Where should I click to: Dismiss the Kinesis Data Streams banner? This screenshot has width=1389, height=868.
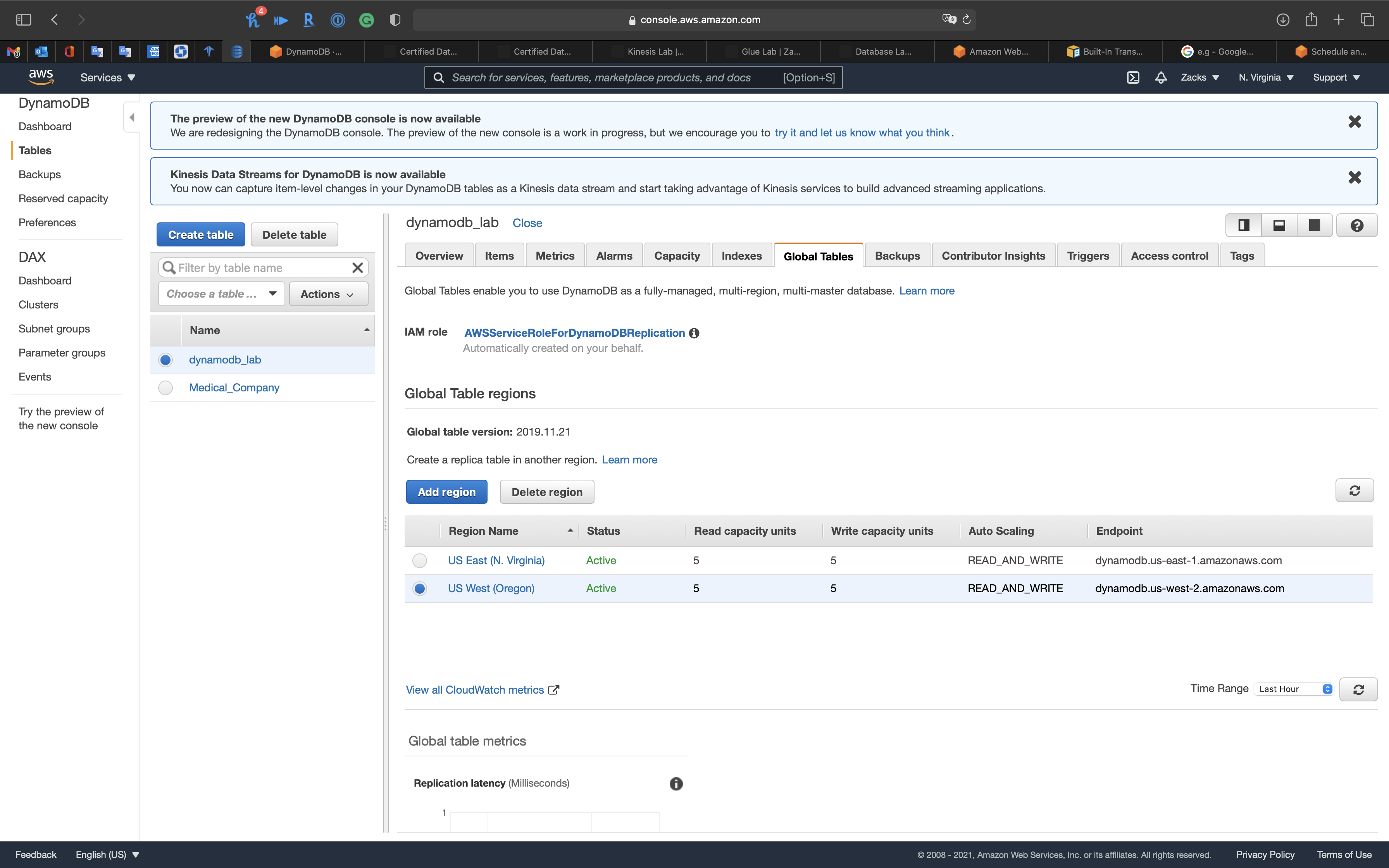(x=1354, y=177)
